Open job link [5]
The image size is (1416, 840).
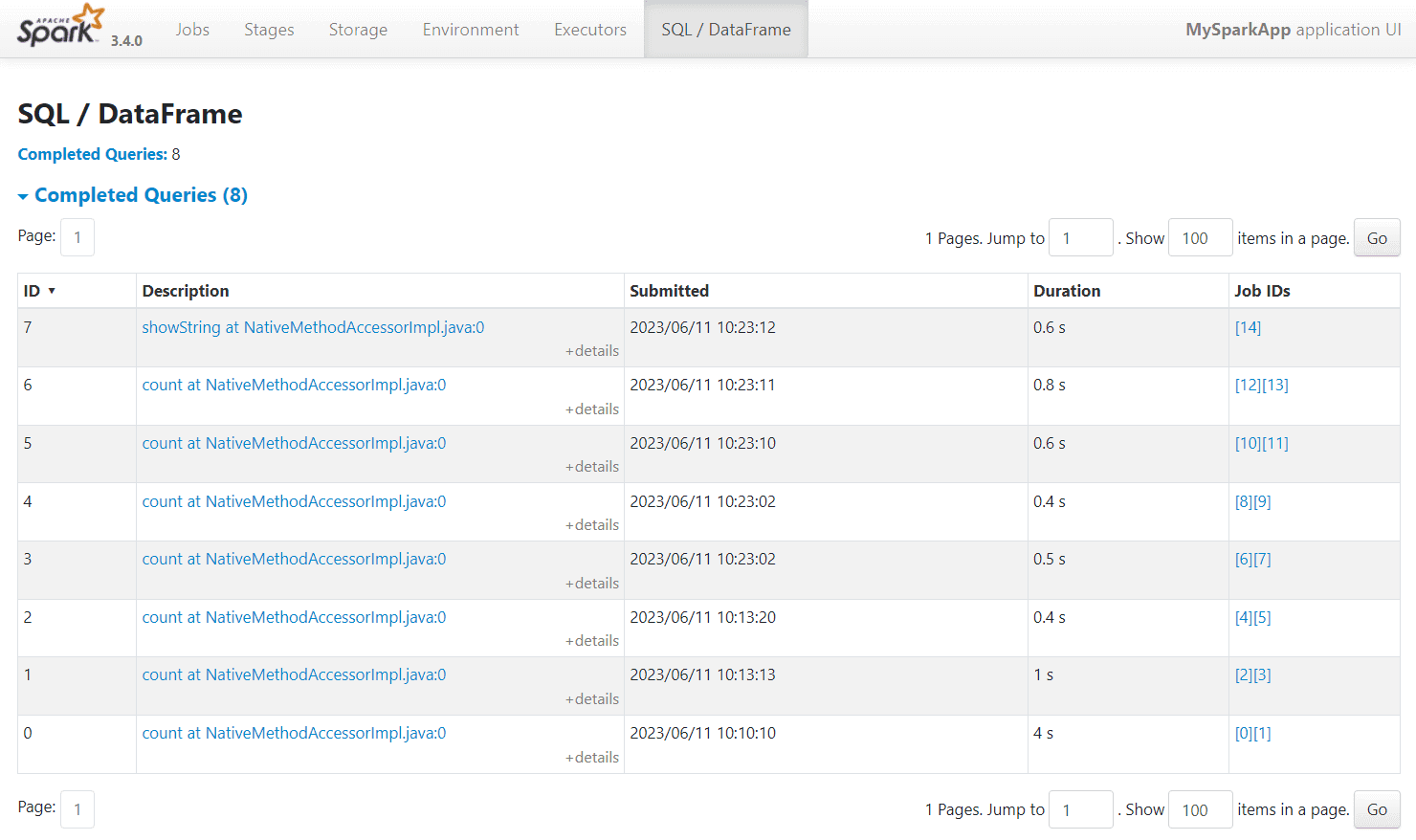click(1262, 617)
